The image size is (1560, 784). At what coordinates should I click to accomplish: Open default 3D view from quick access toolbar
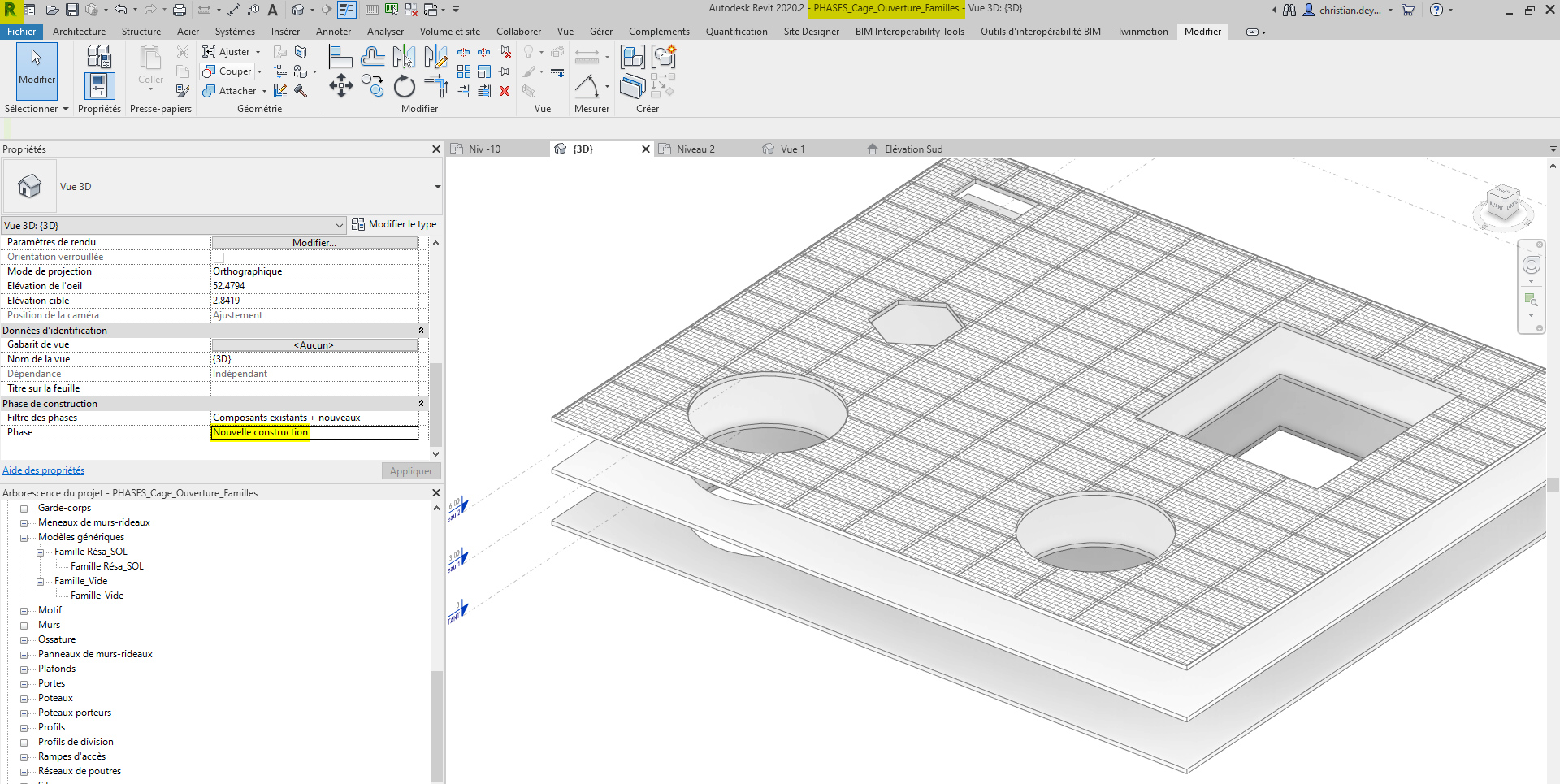298,10
